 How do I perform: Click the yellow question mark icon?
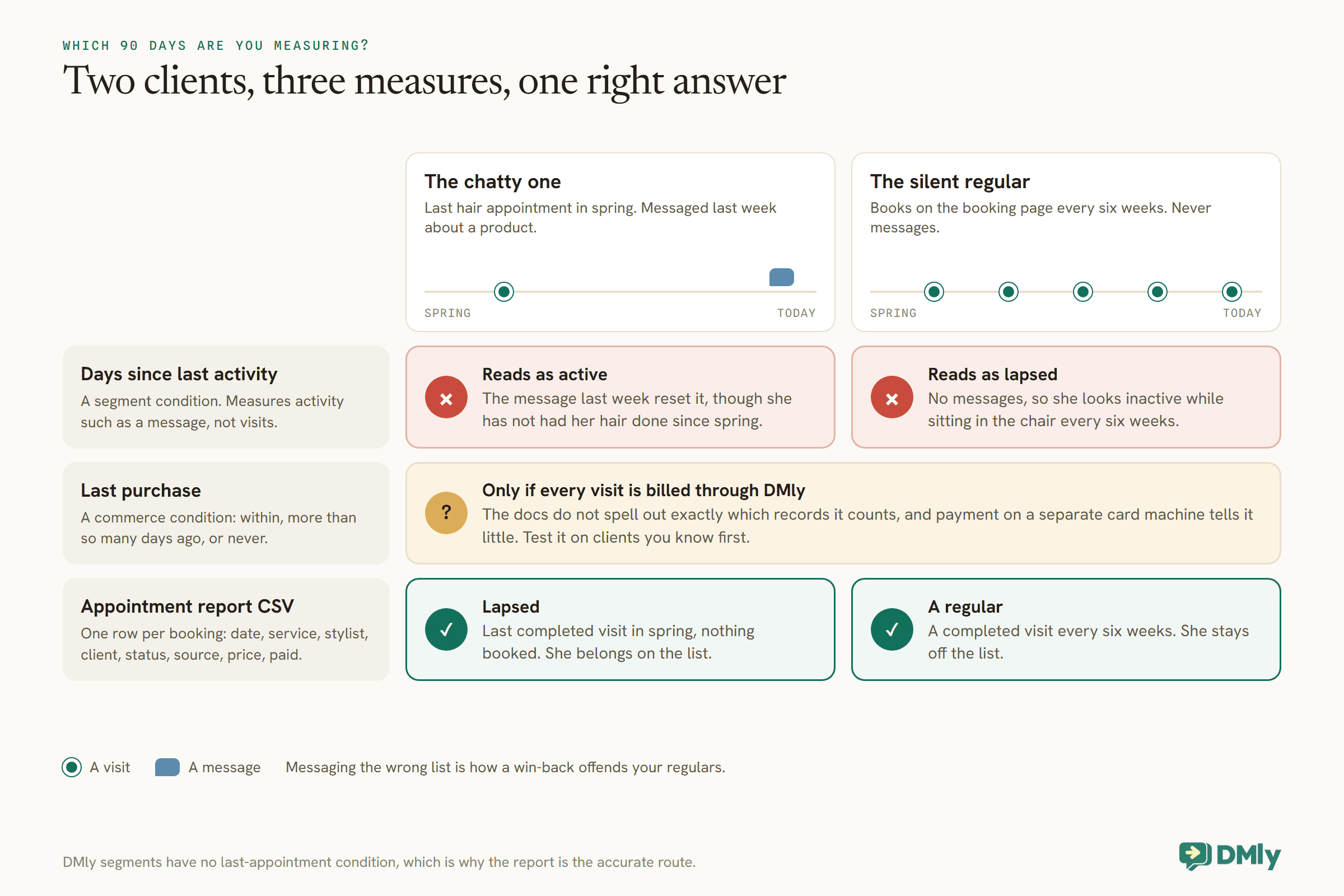coord(446,513)
